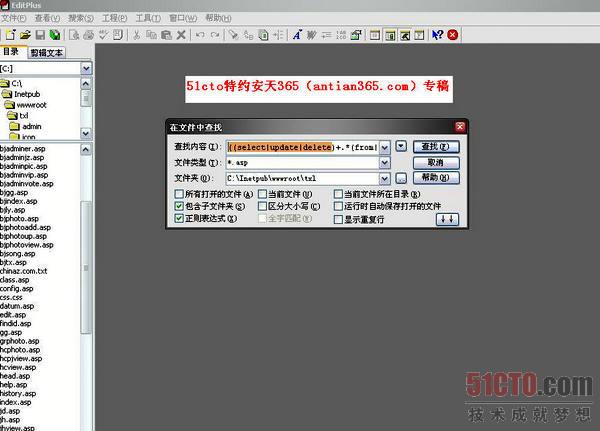
Task: Click the Print toolbar icon
Action: click(x=88, y=35)
